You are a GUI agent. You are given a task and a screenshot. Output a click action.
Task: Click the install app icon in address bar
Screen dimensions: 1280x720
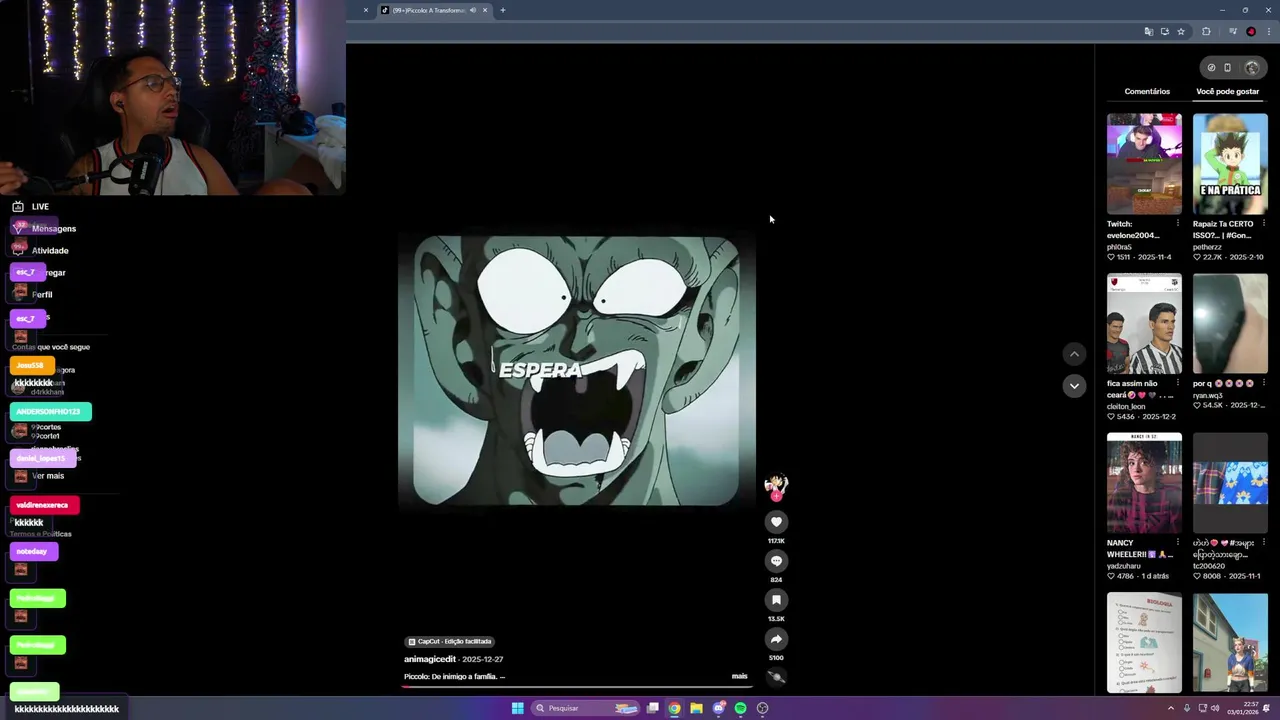[1165, 32]
